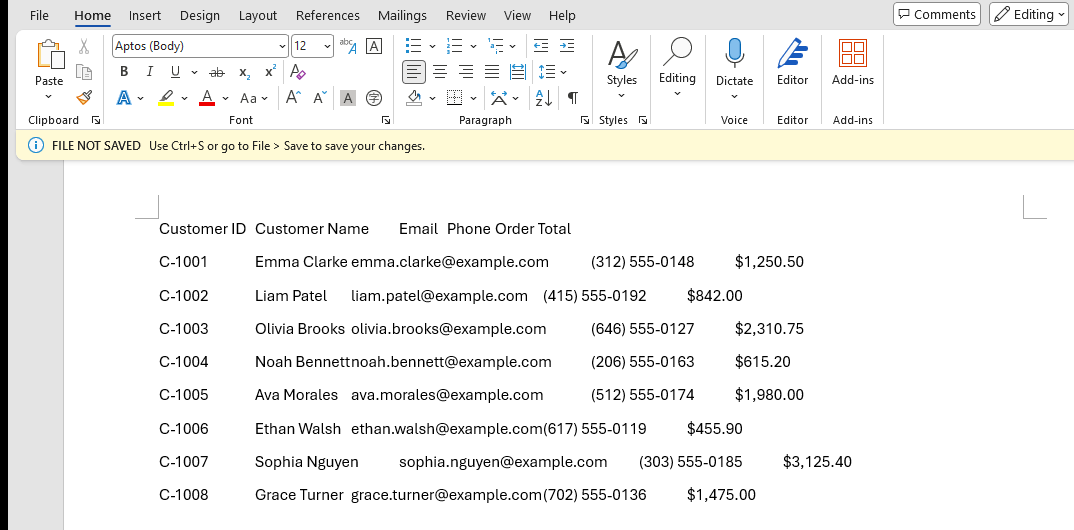Switch to the References tab
1074x530 pixels.
(327, 15)
